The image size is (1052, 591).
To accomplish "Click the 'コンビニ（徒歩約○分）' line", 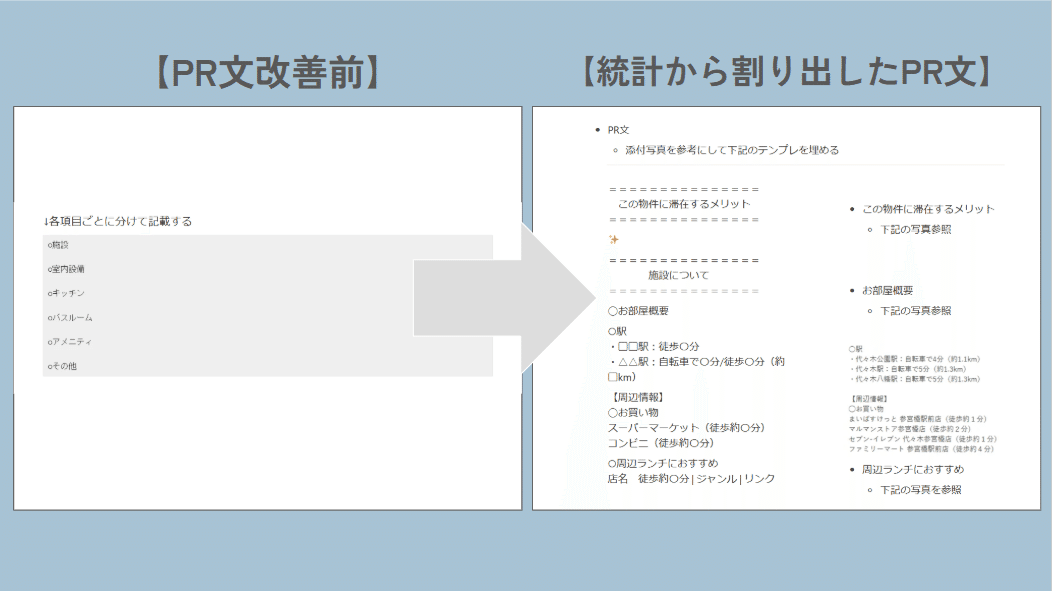I will [661, 443].
